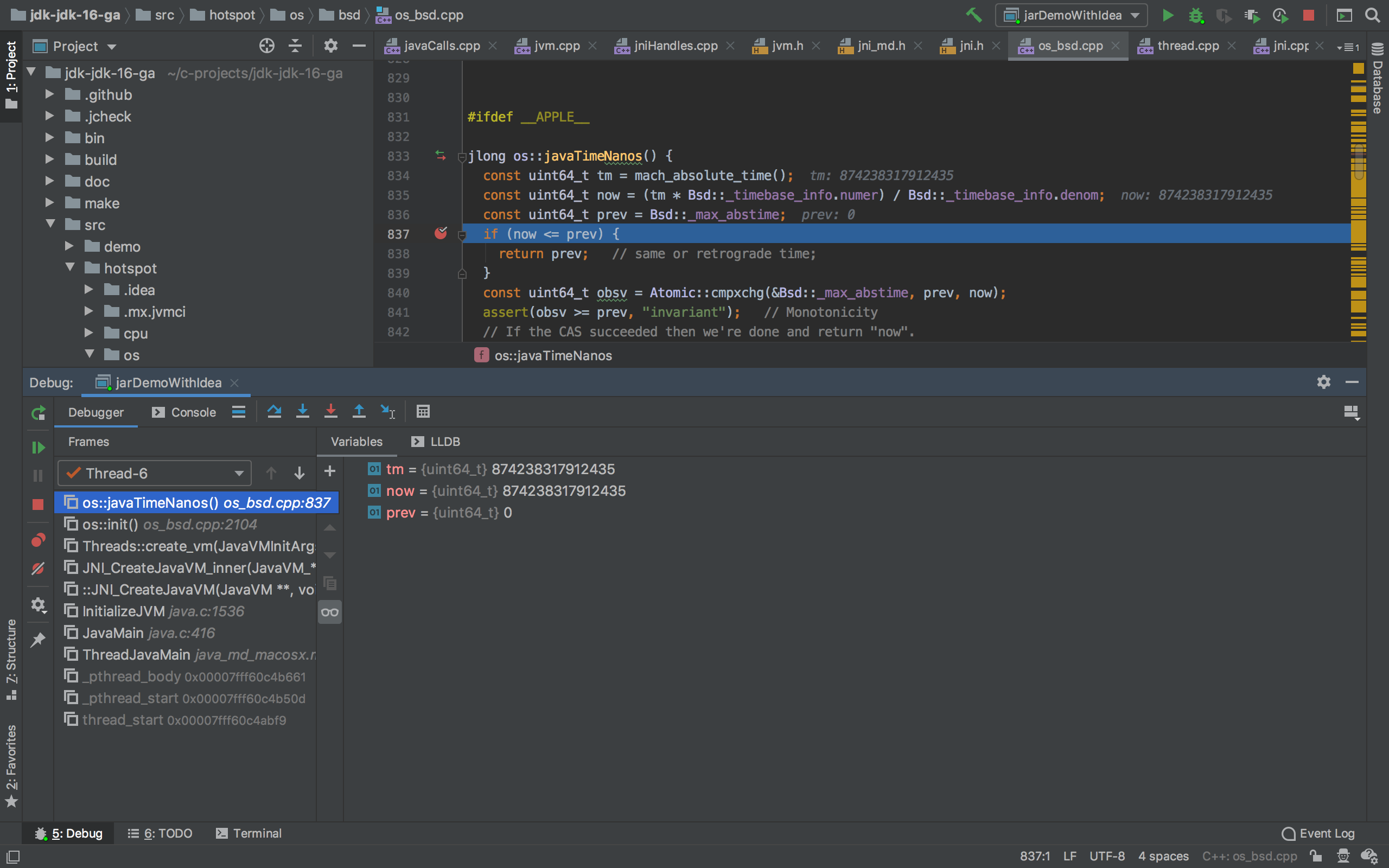Open Terminal tool window button
Image resolution: width=1389 pixels, height=868 pixels.
point(249,833)
